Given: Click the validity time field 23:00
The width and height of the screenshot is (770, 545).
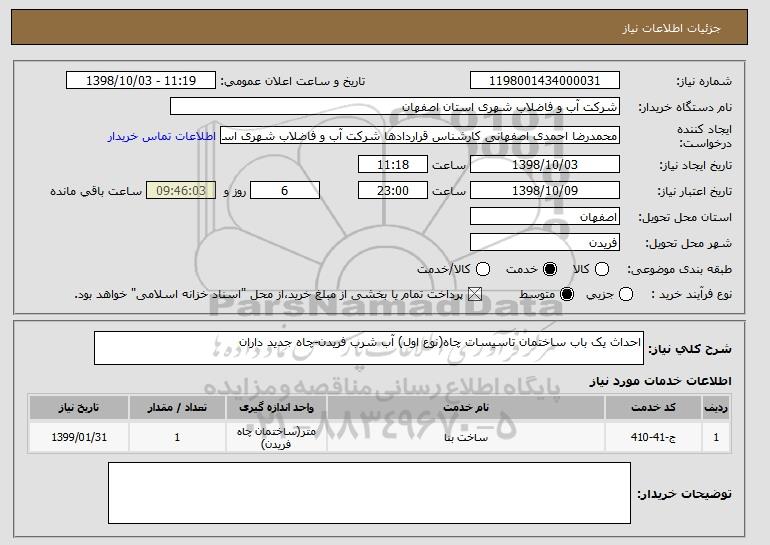Looking at the screenshot, I should coord(393,190).
